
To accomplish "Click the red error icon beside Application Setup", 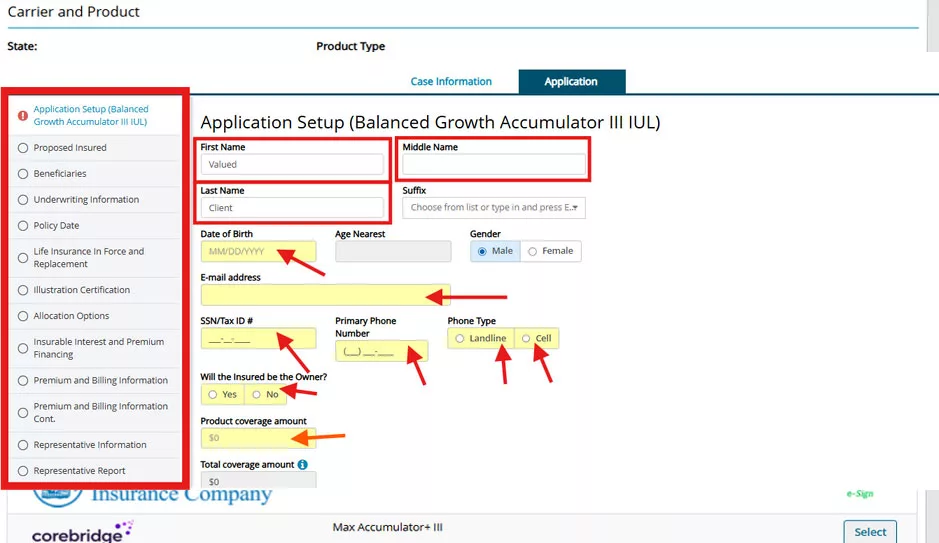I will 23,116.
